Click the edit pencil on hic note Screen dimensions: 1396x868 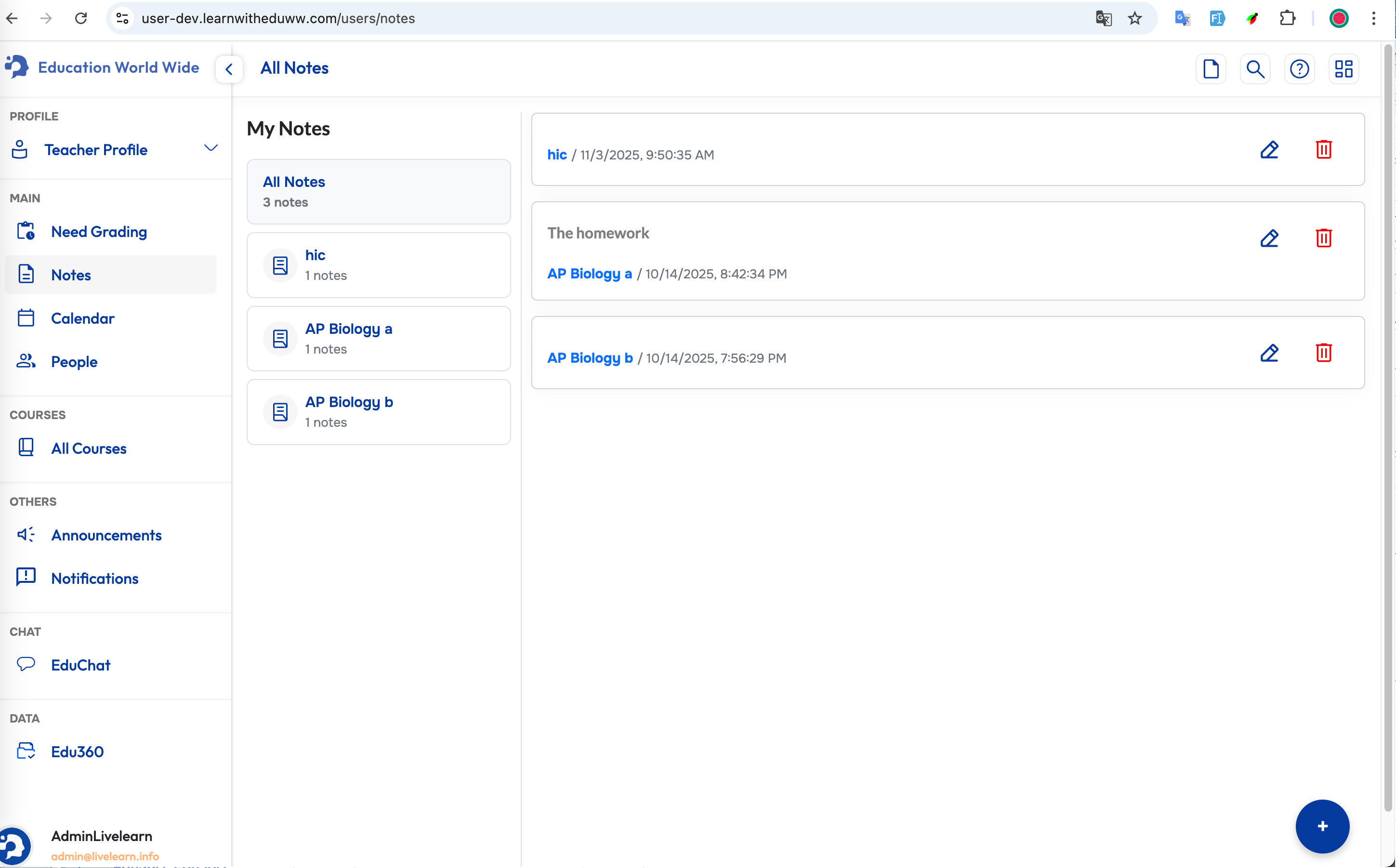[1269, 150]
